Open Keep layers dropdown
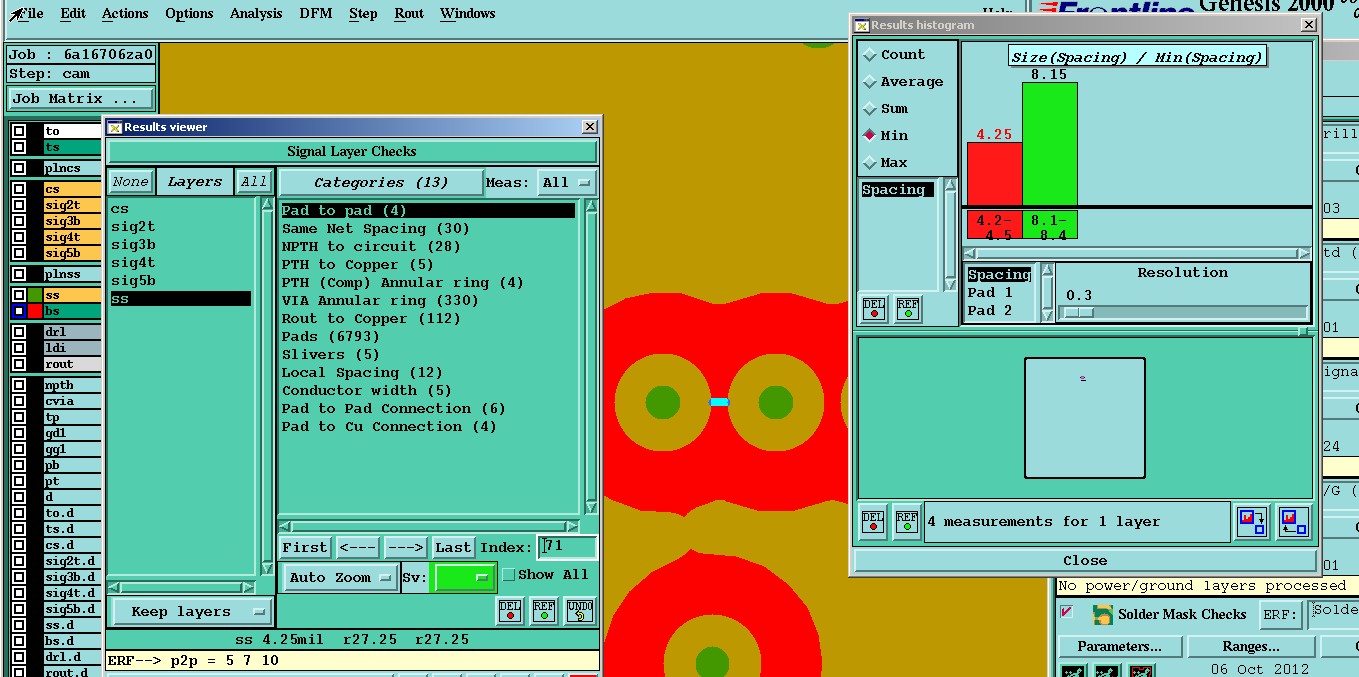 tap(190, 612)
